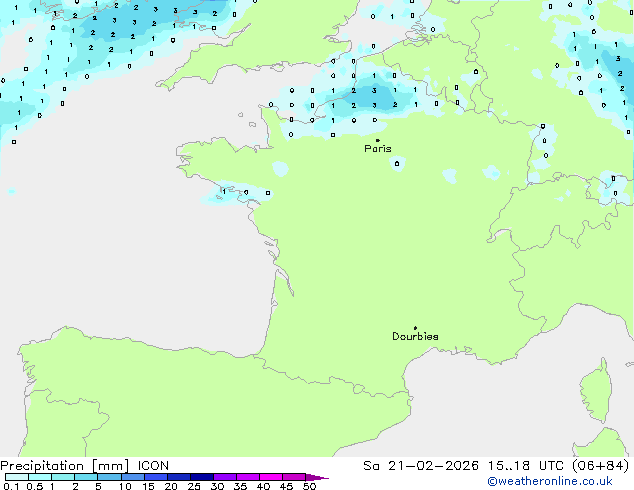634x490 pixels.
Task: Pick the 30–35 mm purple swatch
Action: click(225, 477)
